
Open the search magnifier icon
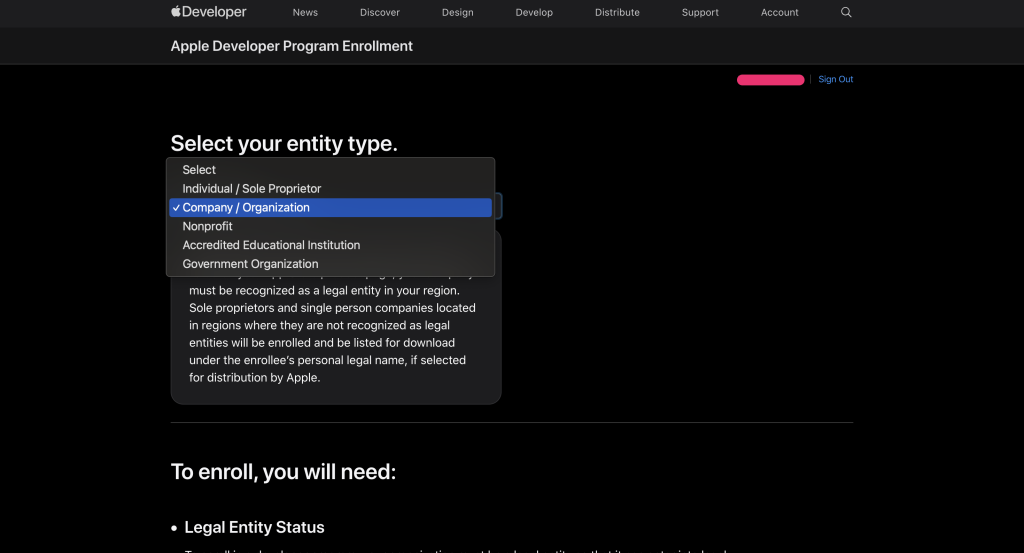[846, 12]
